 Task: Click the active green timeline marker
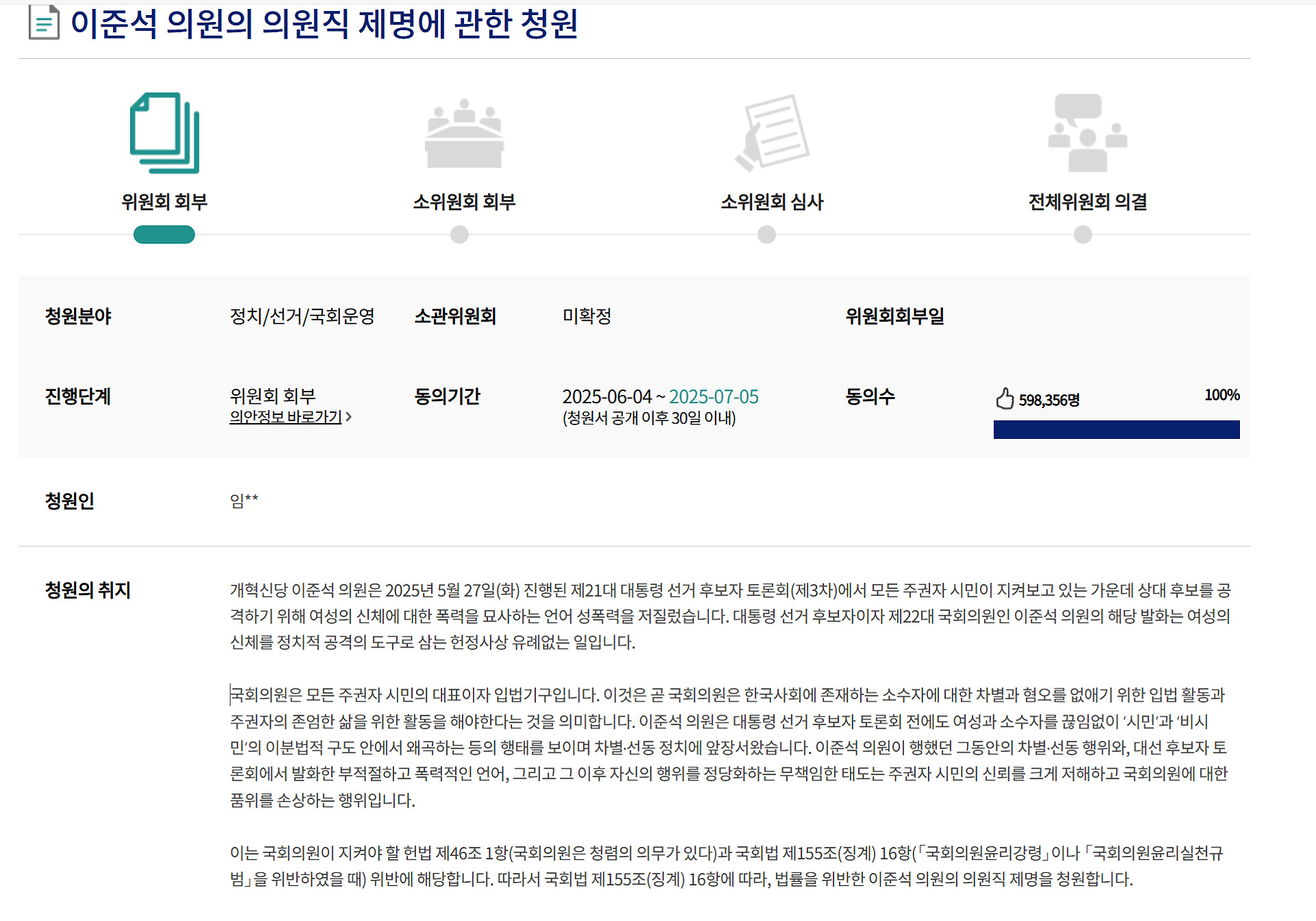(164, 235)
